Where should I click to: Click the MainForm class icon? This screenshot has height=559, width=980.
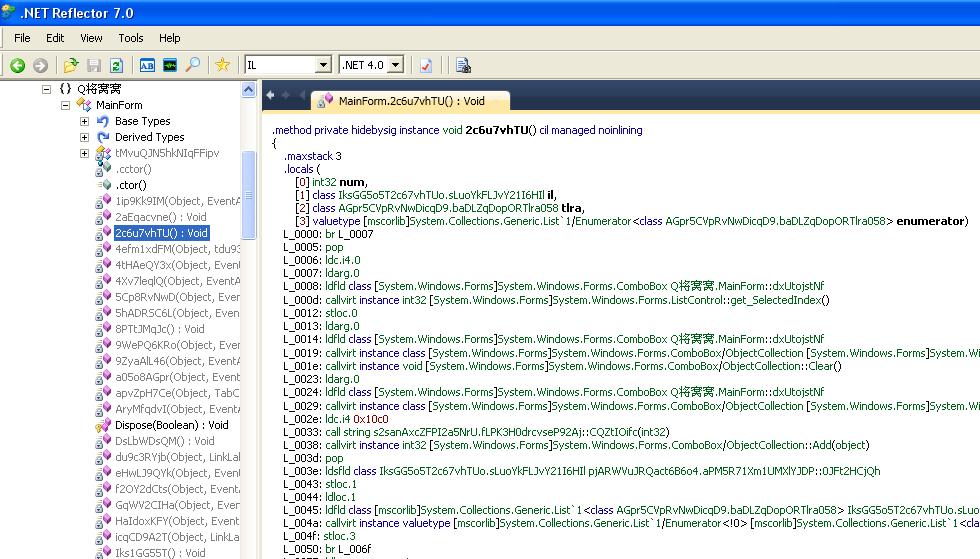click(x=84, y=105)
